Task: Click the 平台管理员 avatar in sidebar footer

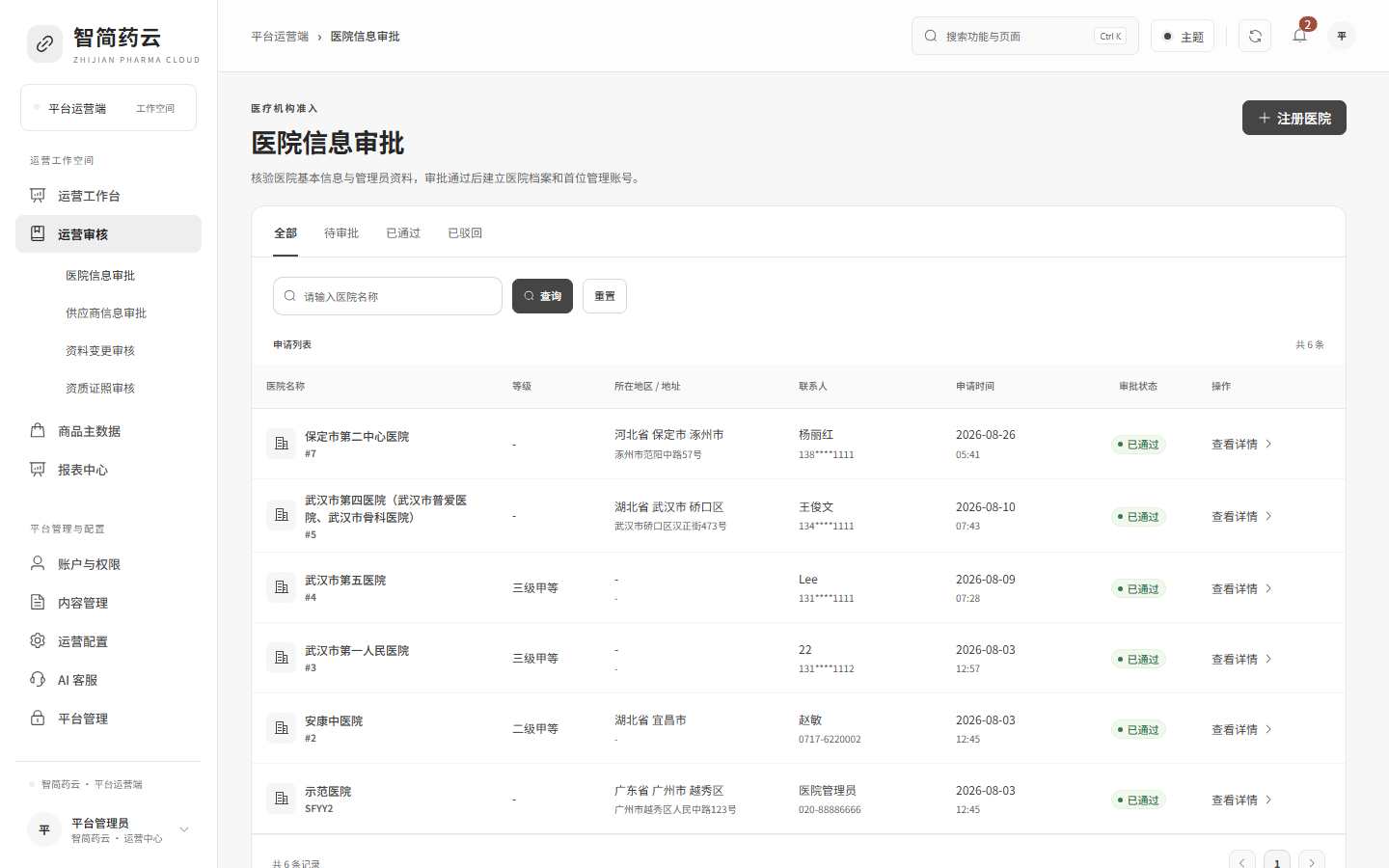Action: tap(44, 829)
